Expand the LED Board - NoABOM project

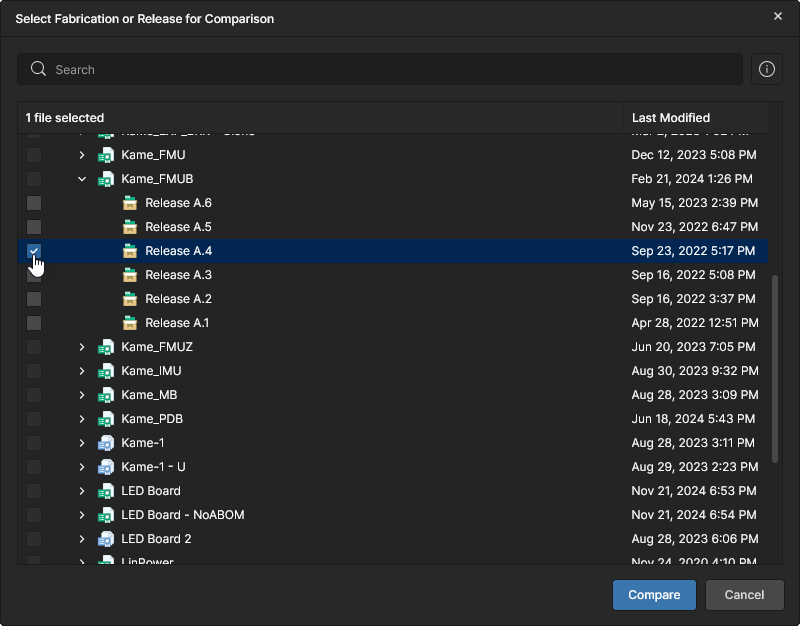pyautogui.click(x=82, y=515)
